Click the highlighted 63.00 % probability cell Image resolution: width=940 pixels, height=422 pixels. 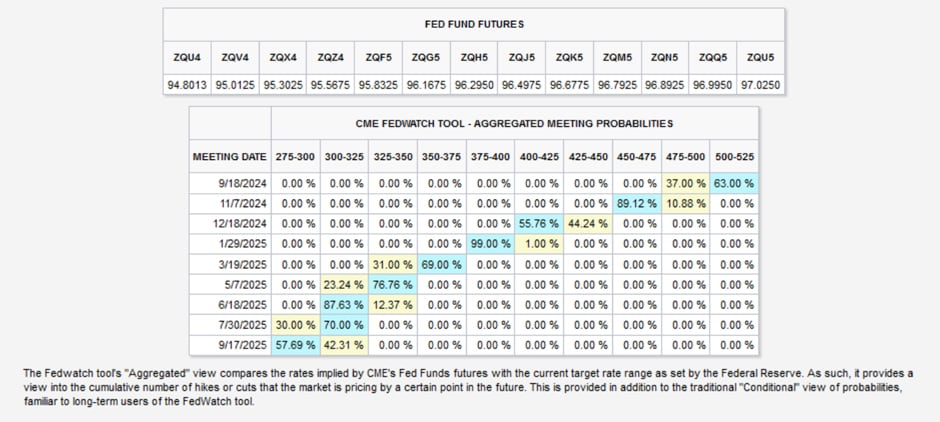coord(735,183)
